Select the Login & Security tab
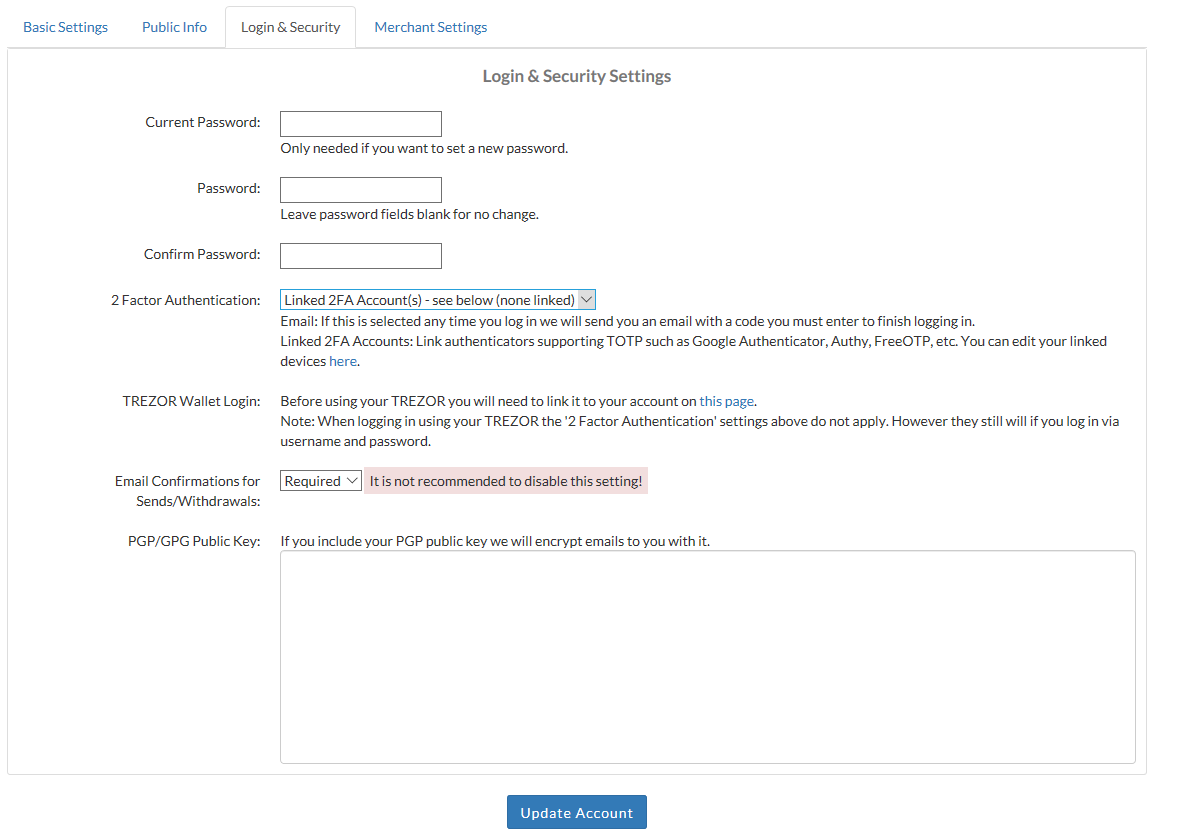The image size is (1204, 839). point(290,27)
